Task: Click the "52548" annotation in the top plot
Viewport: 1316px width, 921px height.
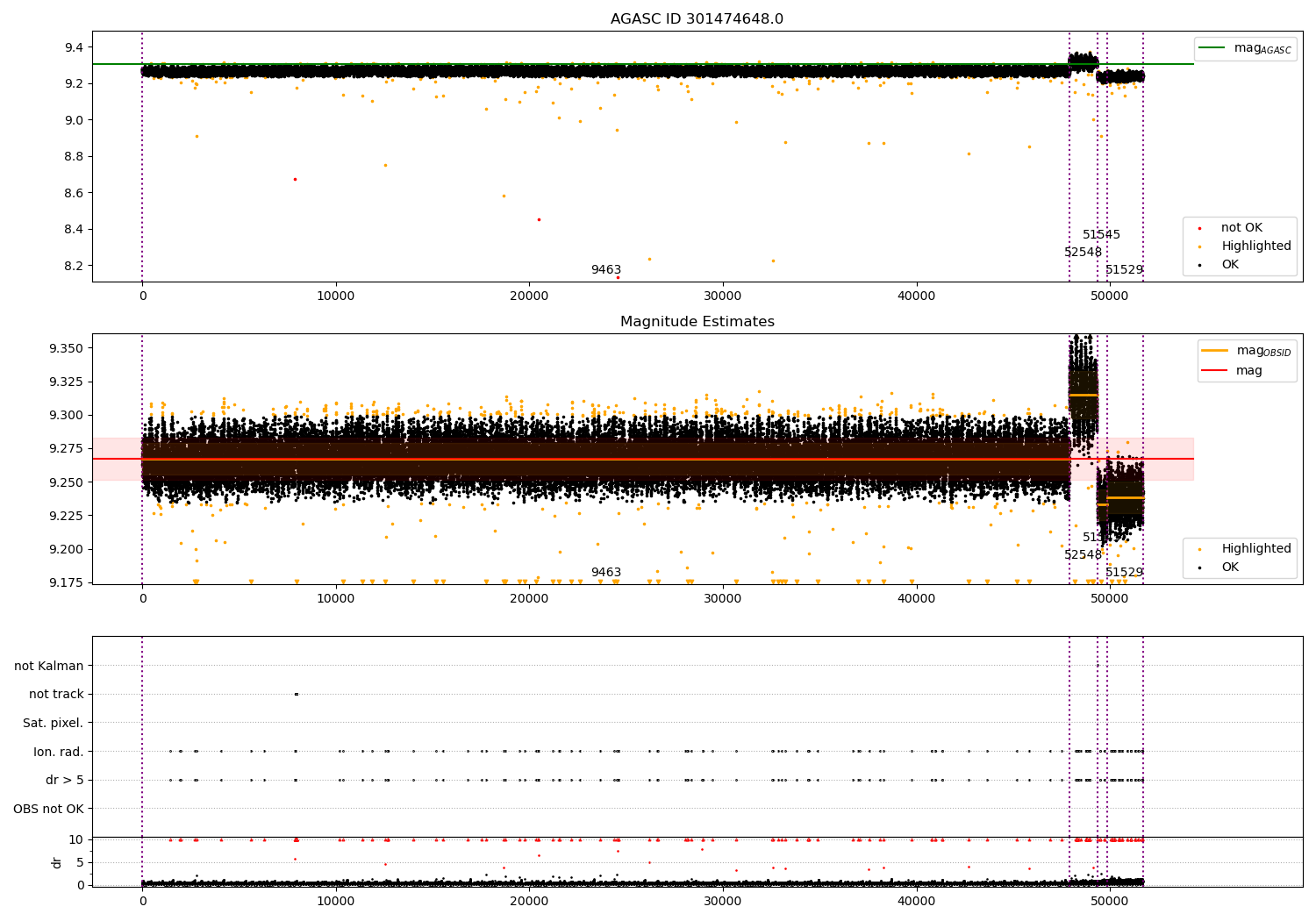Action: pyautogui.click(x=1083, y=253)
